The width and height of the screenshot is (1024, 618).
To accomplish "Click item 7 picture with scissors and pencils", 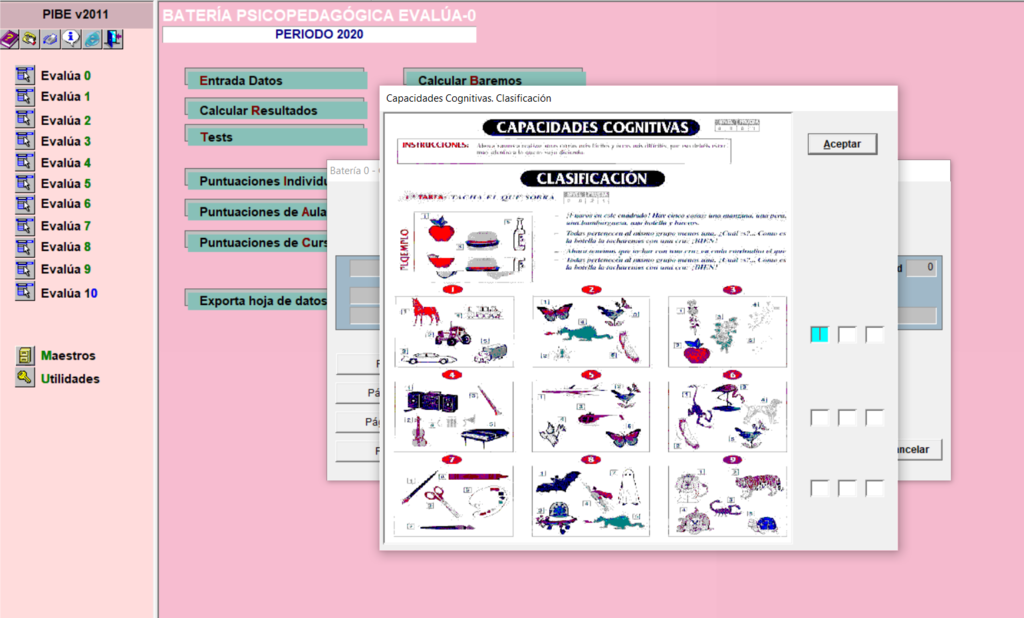I will pyautogui.click(x=455, y=500).
